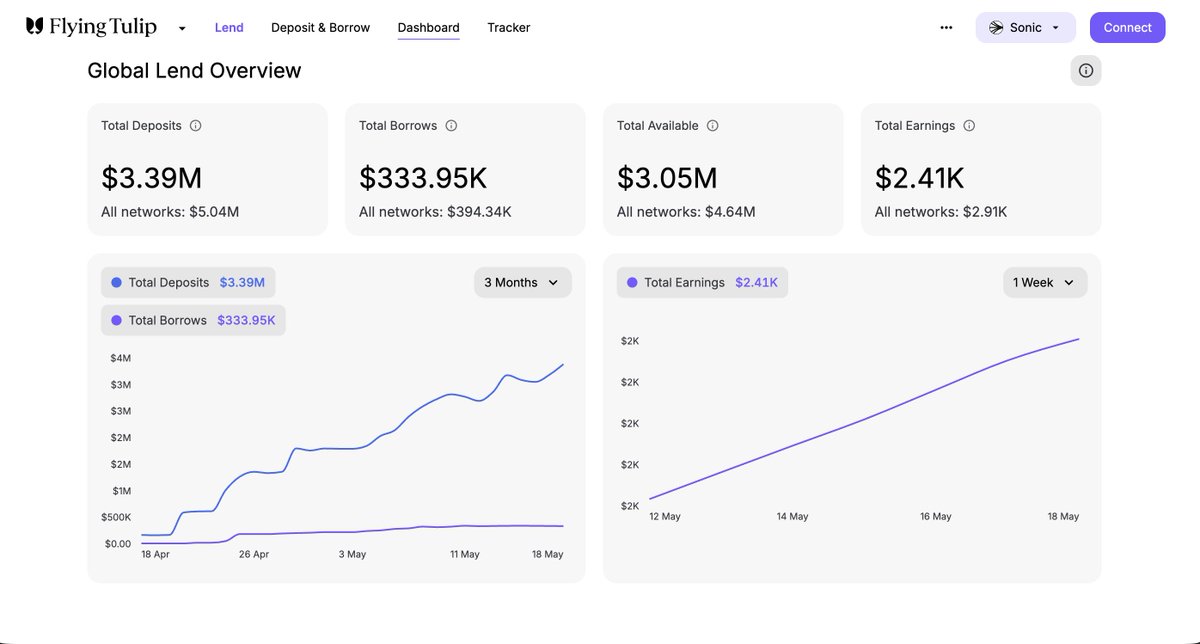Click the 14 May earnings axis label
This screenshot has height=644, width=1200.
tap(792, 517)
